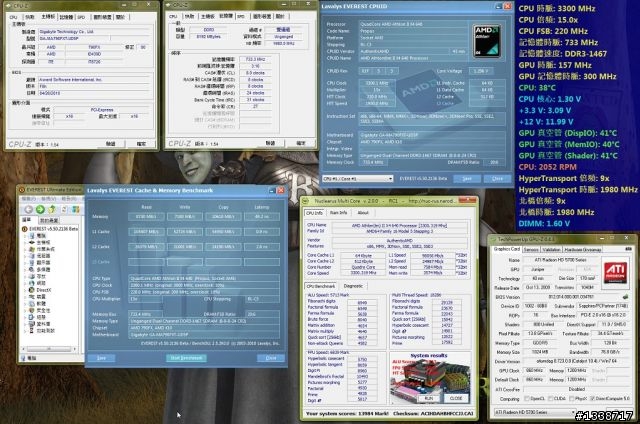Click the refresh icon in EVEREST toolbar
This screenshot has width=640, height=424.
[x=64, y=210]
